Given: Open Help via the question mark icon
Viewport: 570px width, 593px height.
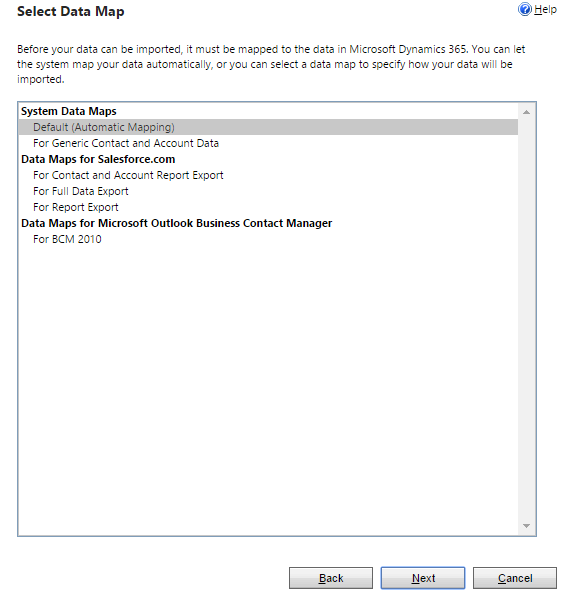Looking at the screenshot, I should (x=525, y=9).
